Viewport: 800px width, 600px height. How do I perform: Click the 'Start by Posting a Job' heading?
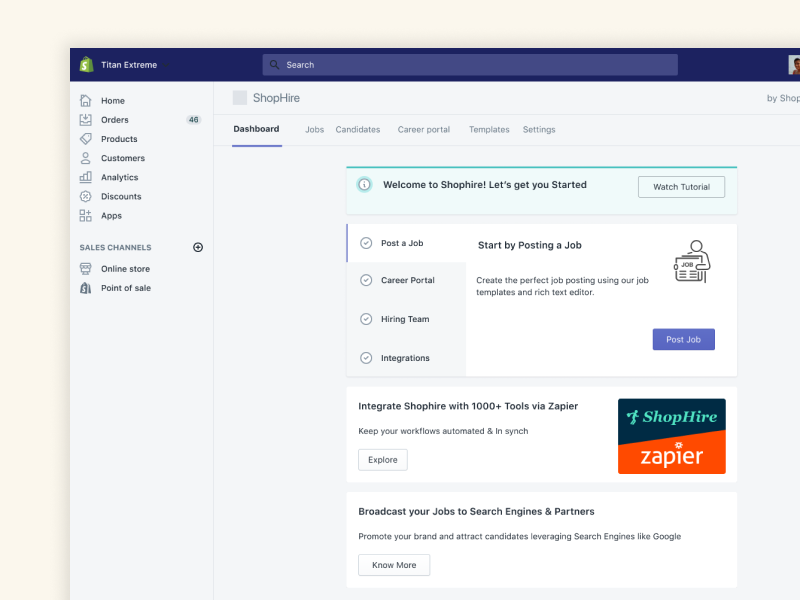pos(530,245)
